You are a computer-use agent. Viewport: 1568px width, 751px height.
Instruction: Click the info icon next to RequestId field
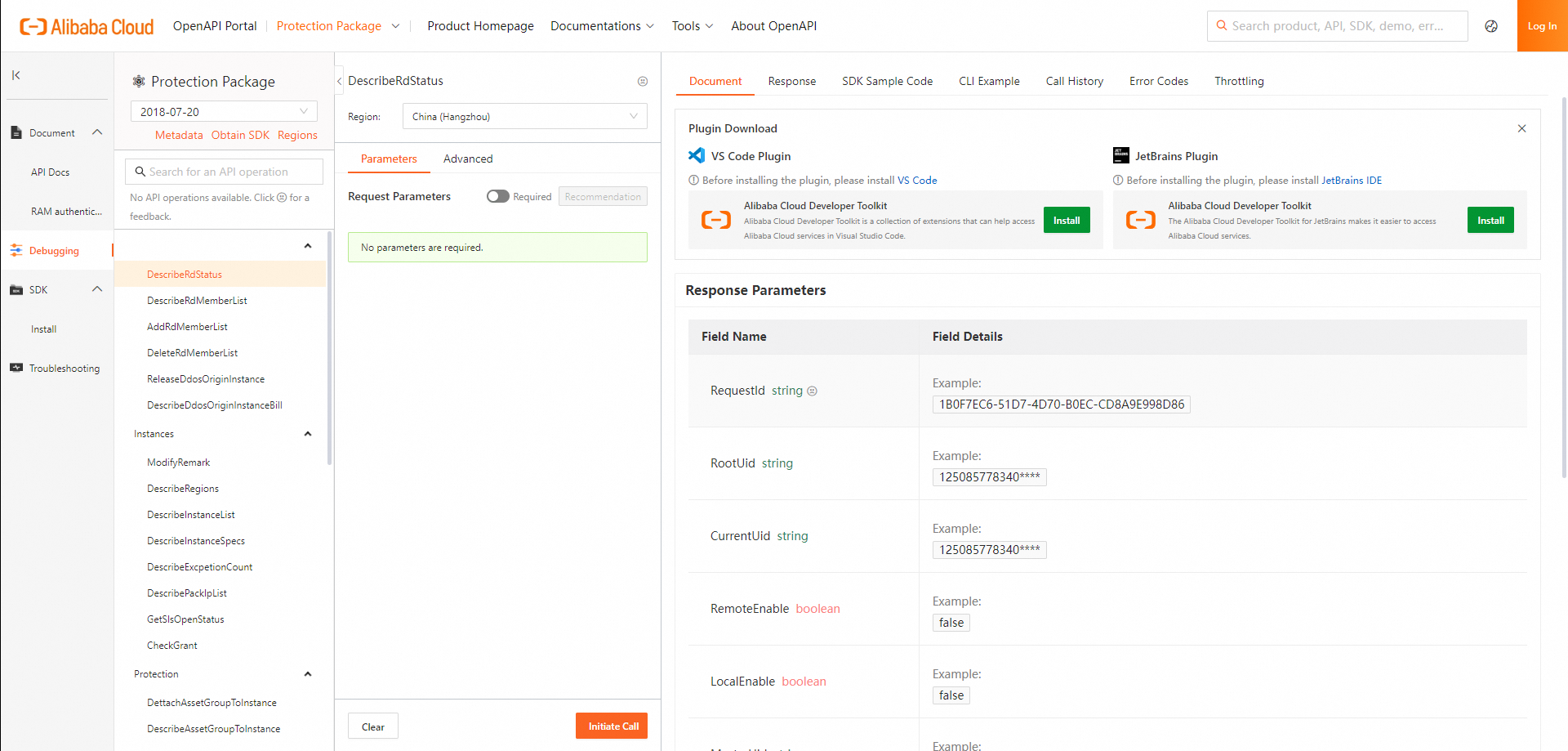(812, 391)
